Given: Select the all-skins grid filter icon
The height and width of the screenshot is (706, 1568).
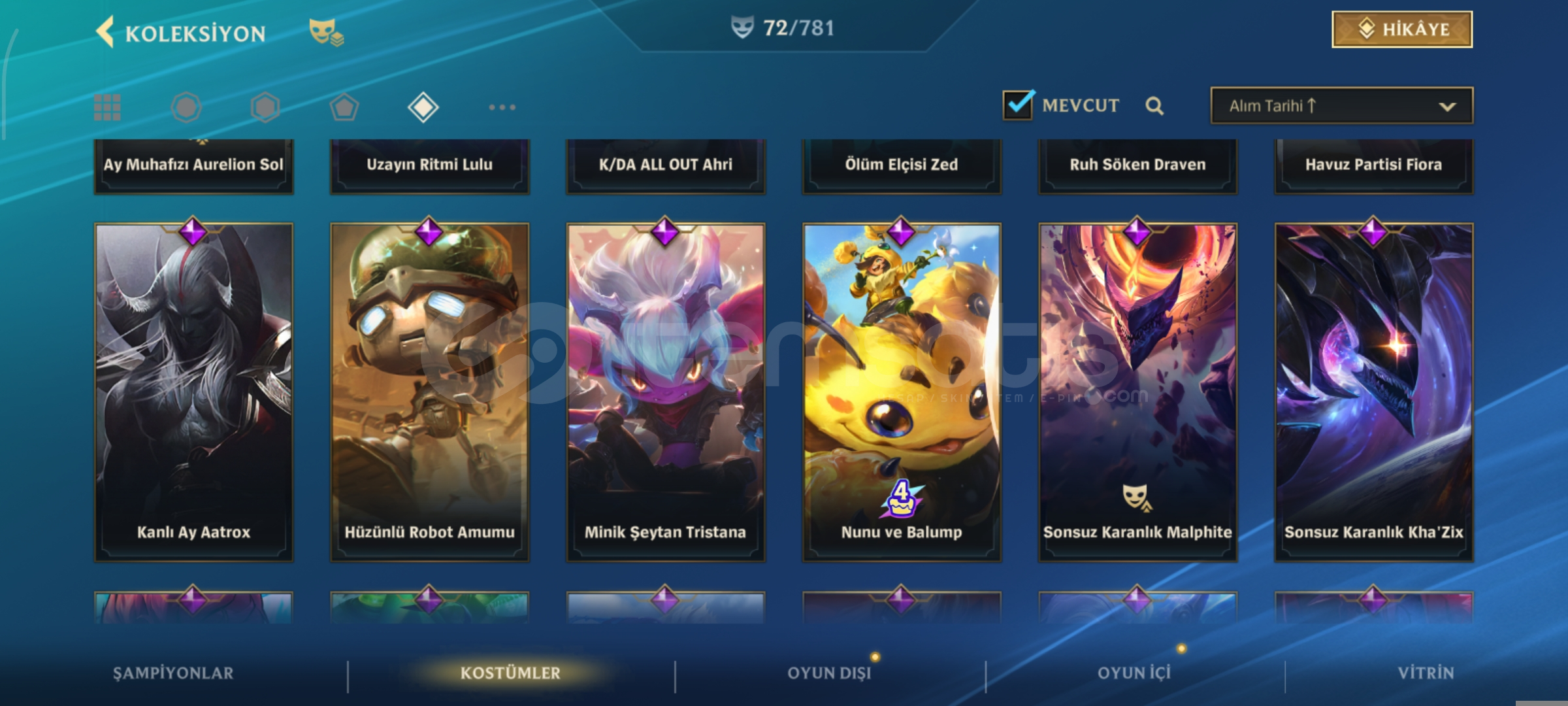Looking at the screenshot, I should tap(107, 107).
